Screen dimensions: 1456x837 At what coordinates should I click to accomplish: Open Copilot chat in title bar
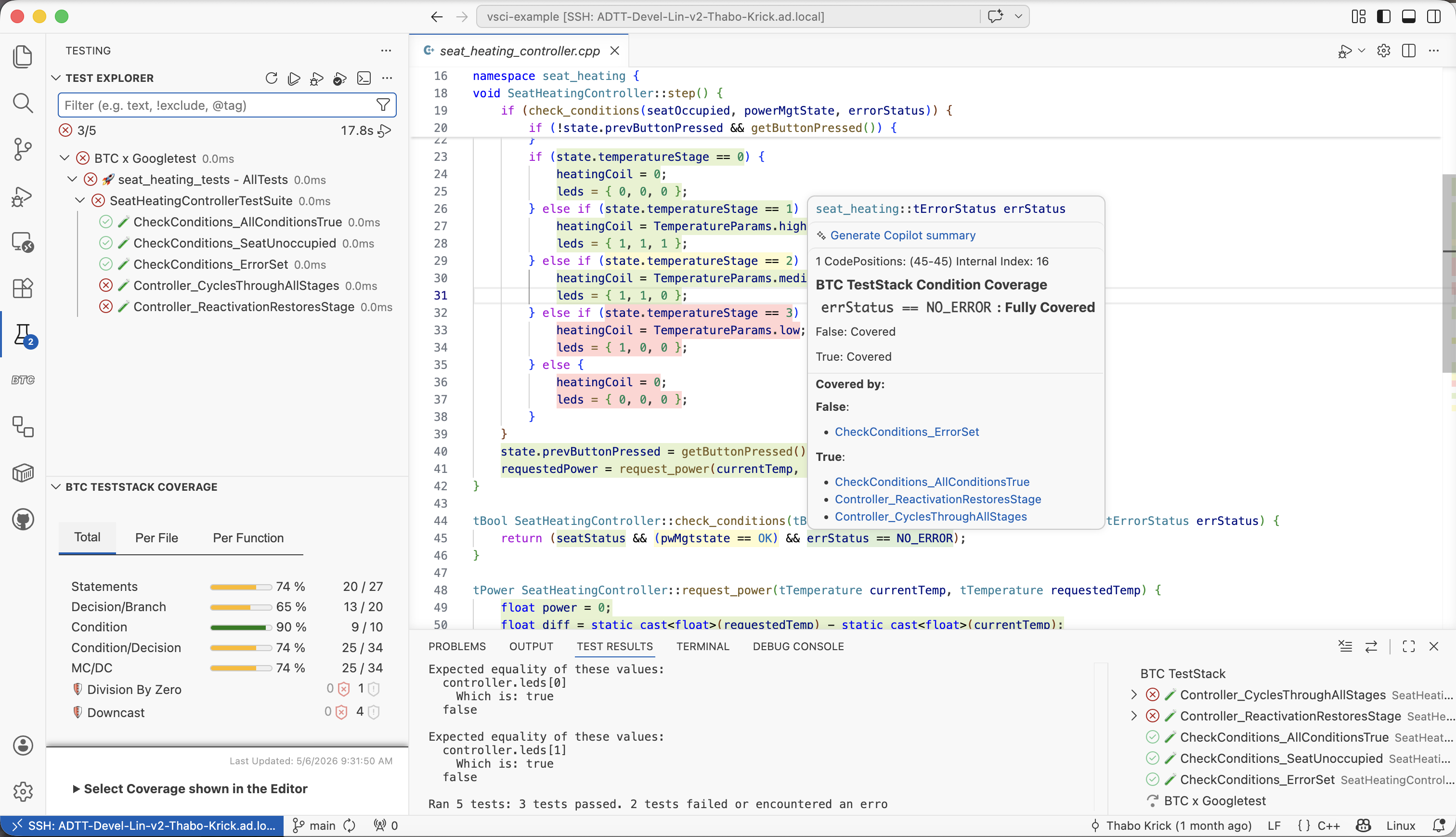click(x=996, y=16)
